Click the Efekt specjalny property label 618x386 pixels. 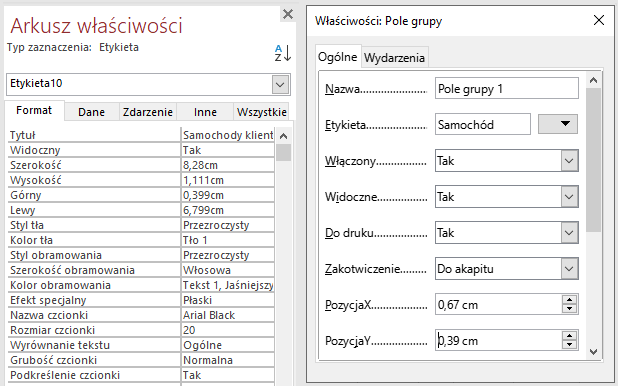(48, 300)
